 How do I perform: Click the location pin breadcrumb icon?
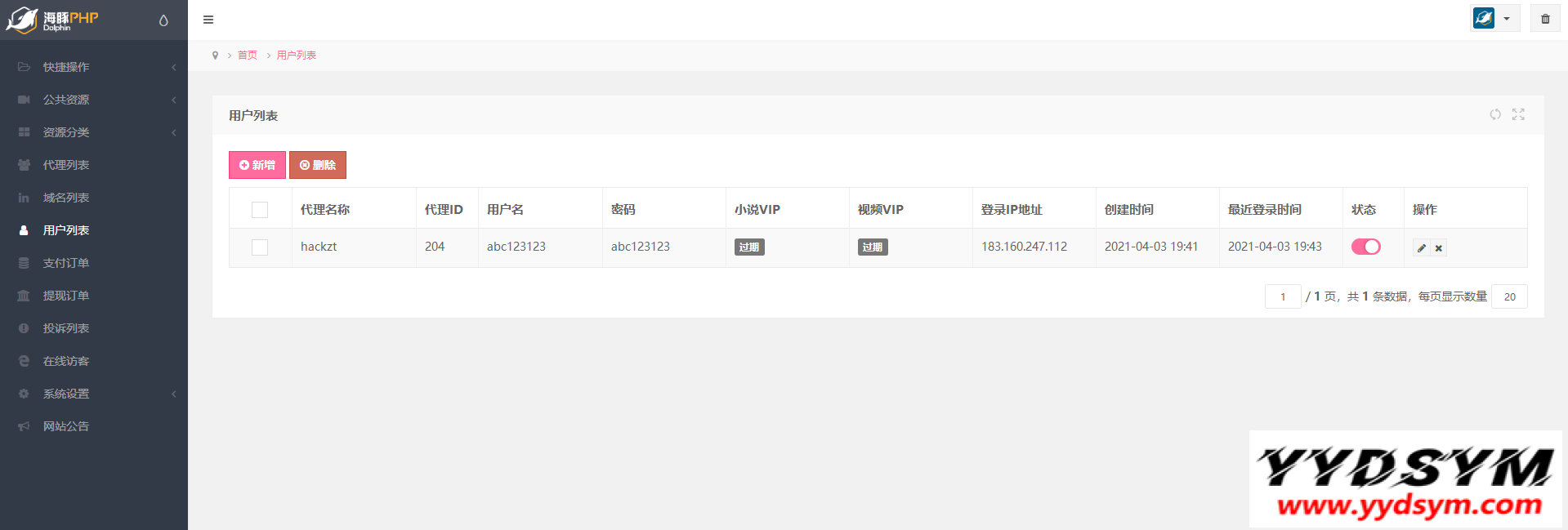(x=215, y=56)
